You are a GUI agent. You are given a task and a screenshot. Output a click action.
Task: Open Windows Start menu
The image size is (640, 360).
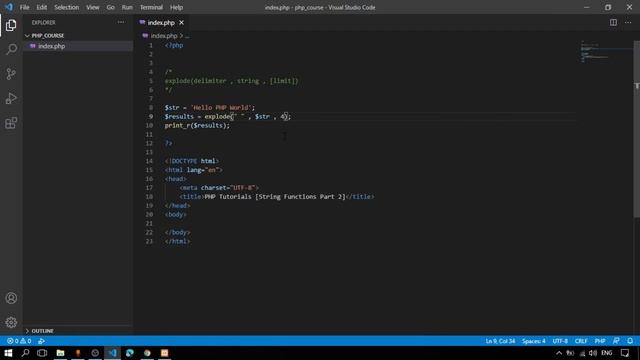pyautogui.click(x=8, y=353)
